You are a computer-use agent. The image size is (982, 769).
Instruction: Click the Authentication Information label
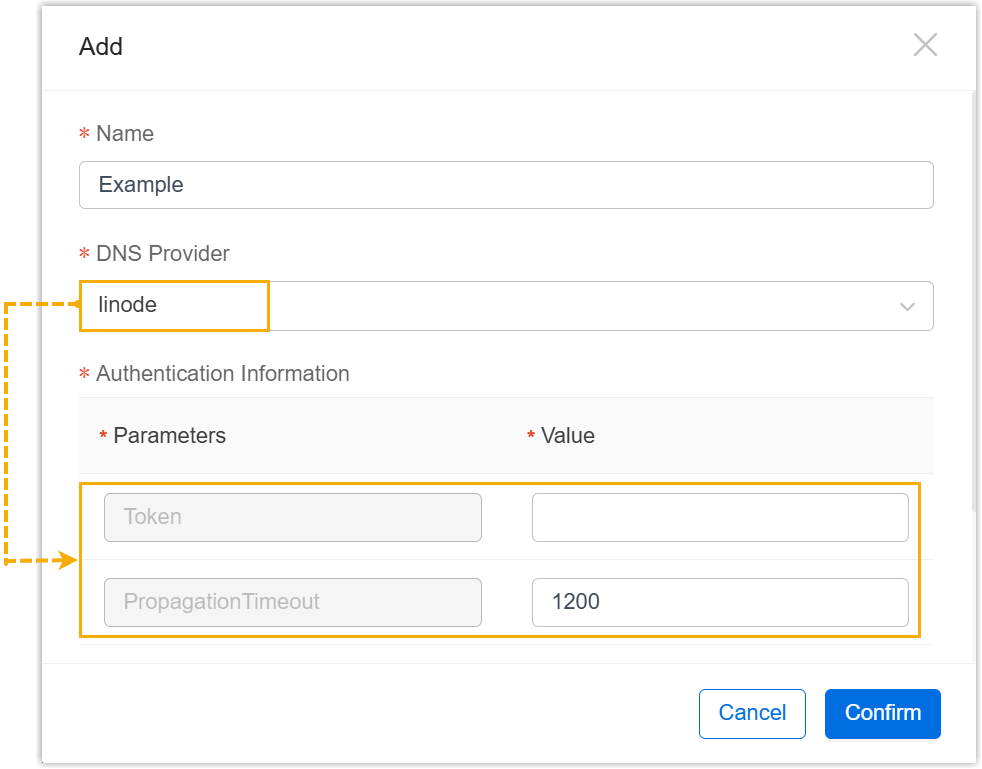(222, 374)
